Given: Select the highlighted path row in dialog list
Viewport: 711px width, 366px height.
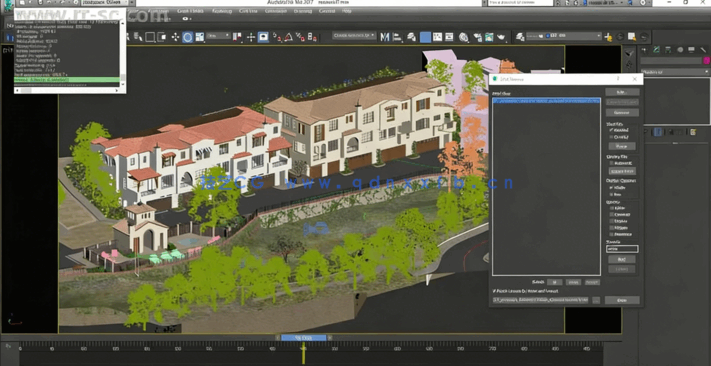Looking at the screenshot, I should 546,101.
